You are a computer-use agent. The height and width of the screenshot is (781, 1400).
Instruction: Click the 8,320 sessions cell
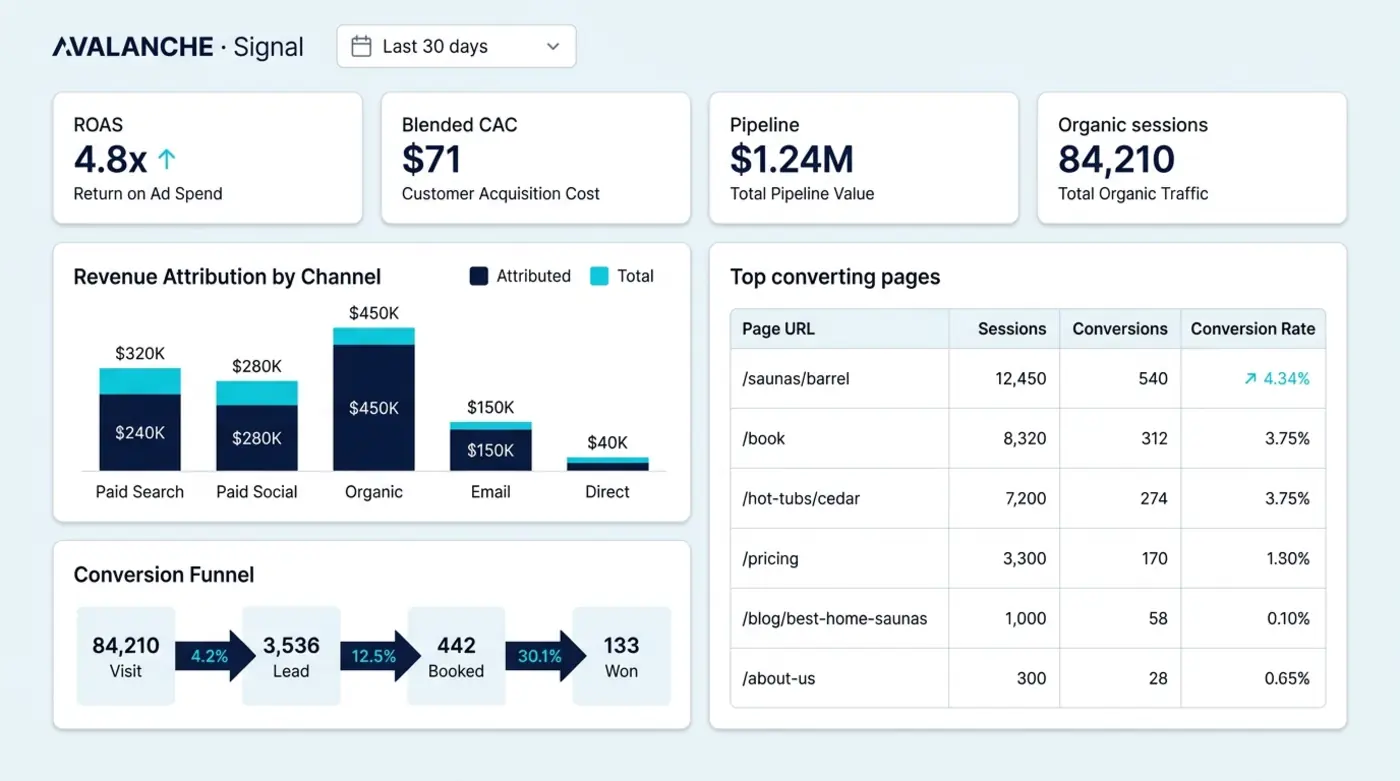tap(1004, 439)
